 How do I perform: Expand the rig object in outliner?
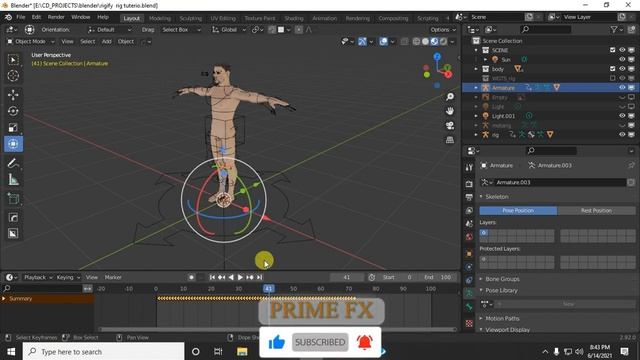click(476, 134)
